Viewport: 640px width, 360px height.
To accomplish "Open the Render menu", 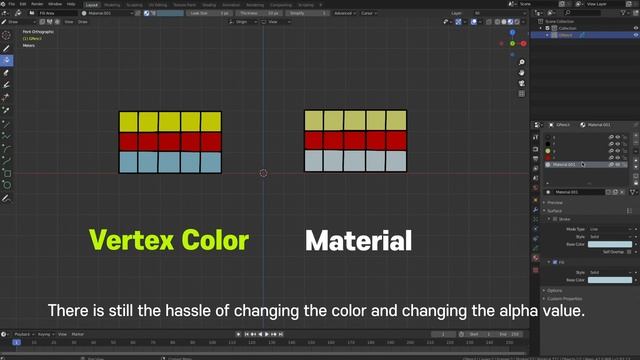I will (37, 4).
